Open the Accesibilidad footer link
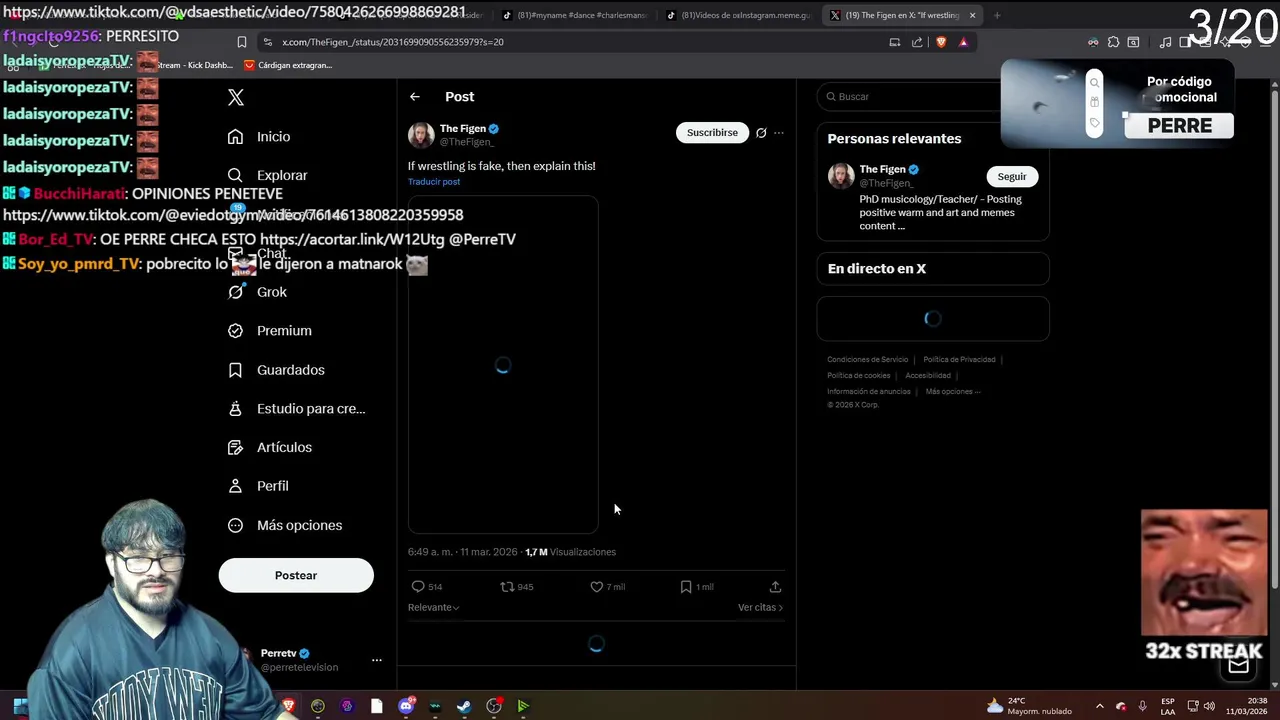Viewport: 1280px width, 720px height. 928,376
